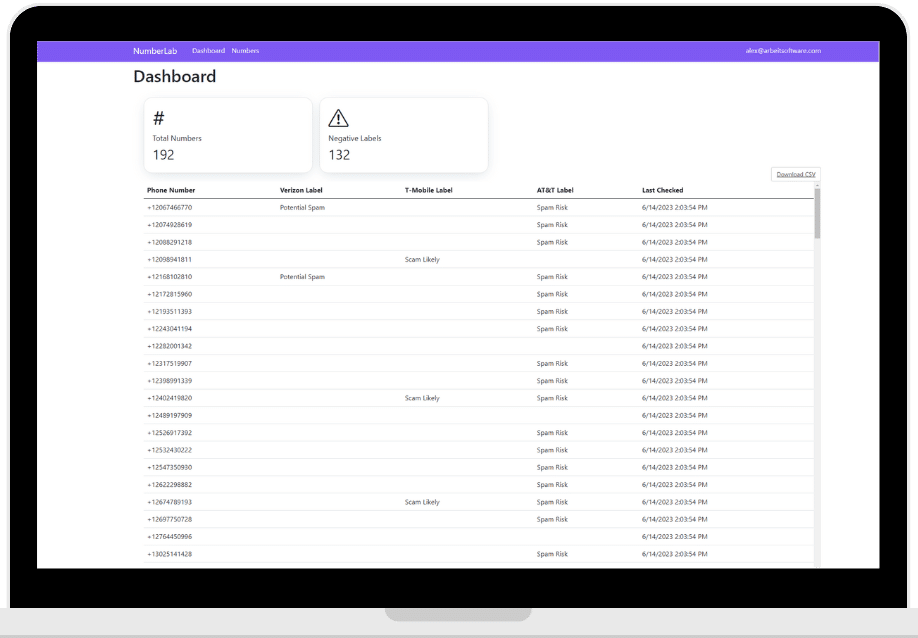This screenshot has height=638, width=918.
Task: Click the Phone Number column header
Action: click(171, 190)
